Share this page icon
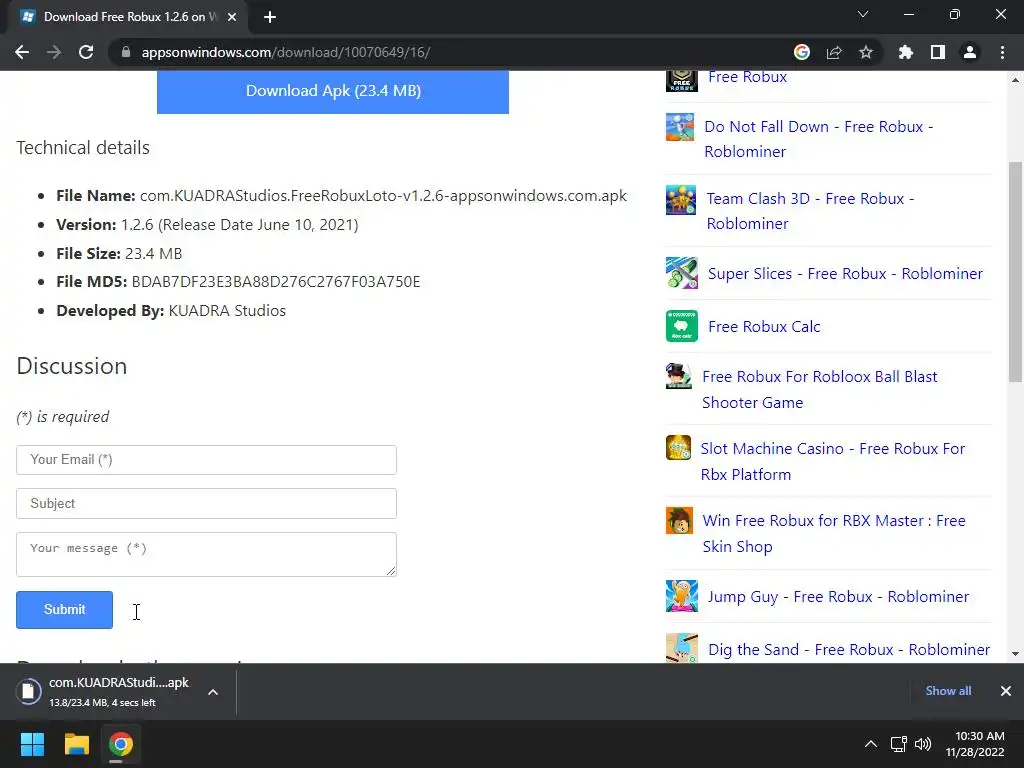The height and width of the screenshot is (768, 1024). 834,52
